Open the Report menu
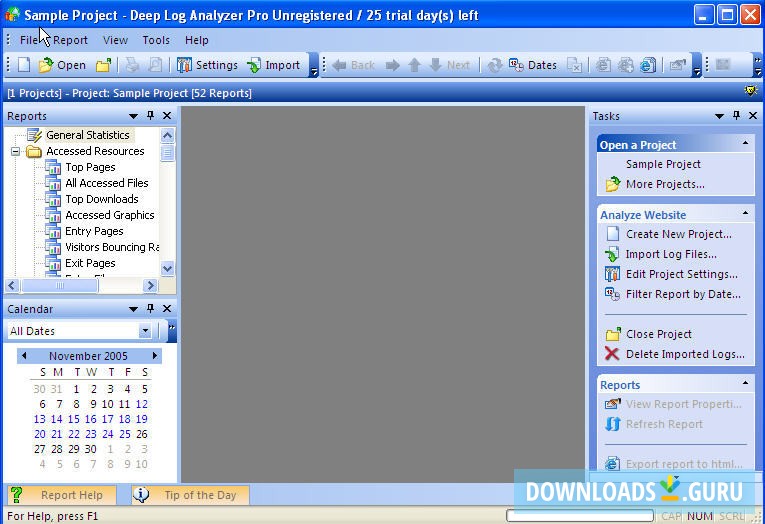Viewport: 765px width, 524px height. [70, 40]
